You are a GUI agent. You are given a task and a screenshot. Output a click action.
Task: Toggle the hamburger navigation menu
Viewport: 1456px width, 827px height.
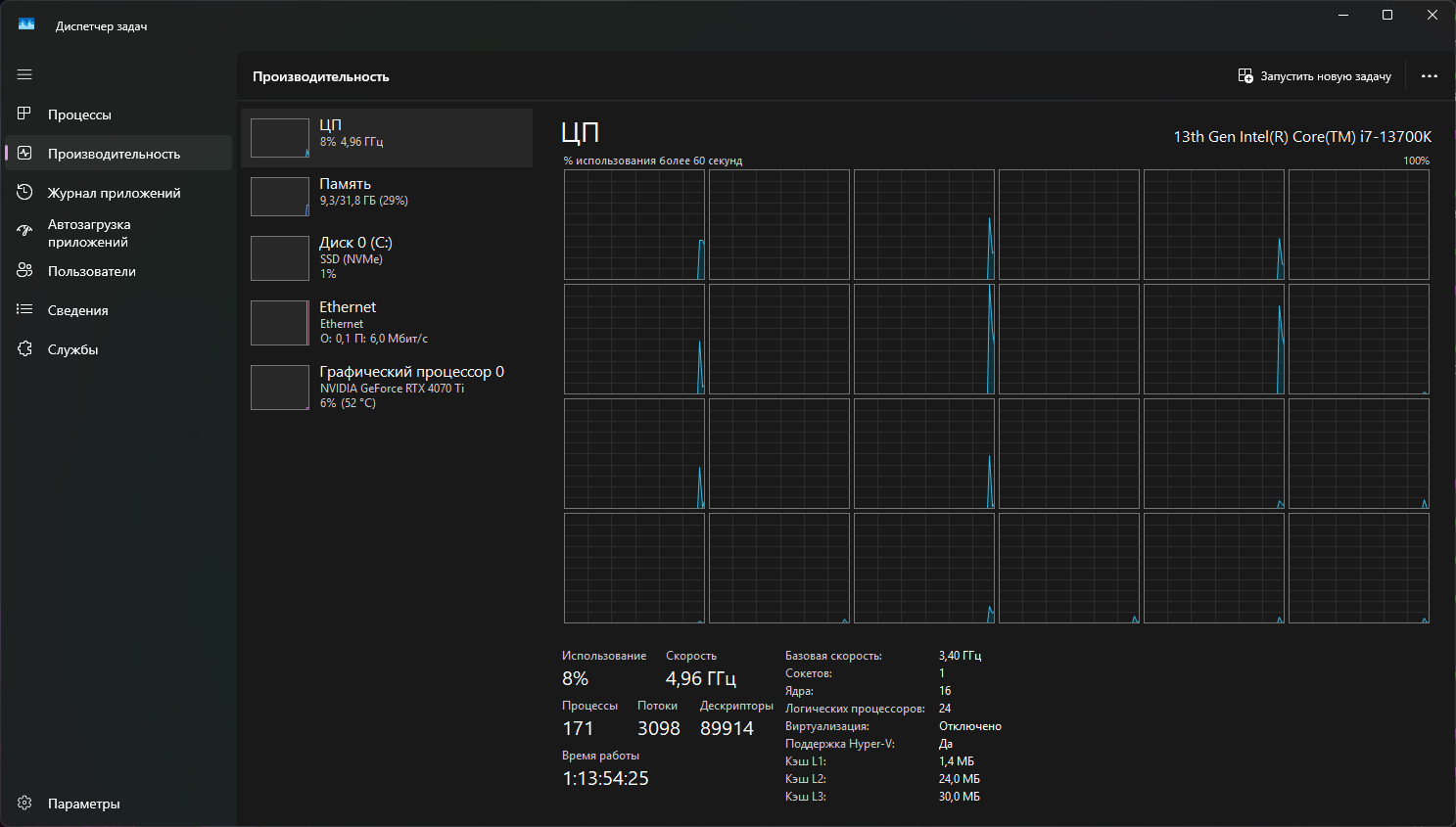tap(24, 74)
